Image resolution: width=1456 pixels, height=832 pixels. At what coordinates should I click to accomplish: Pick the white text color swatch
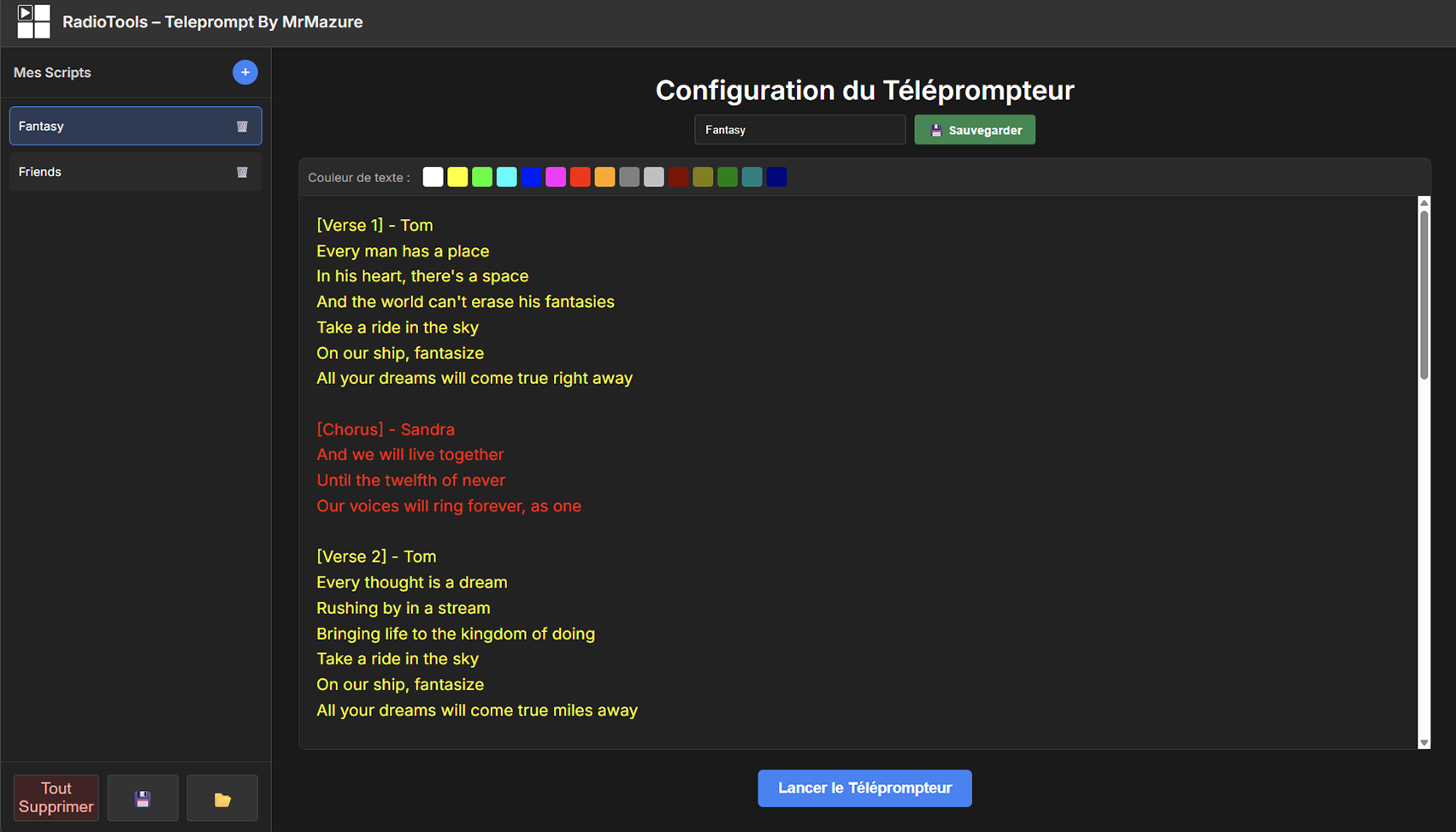coord(433,177)
